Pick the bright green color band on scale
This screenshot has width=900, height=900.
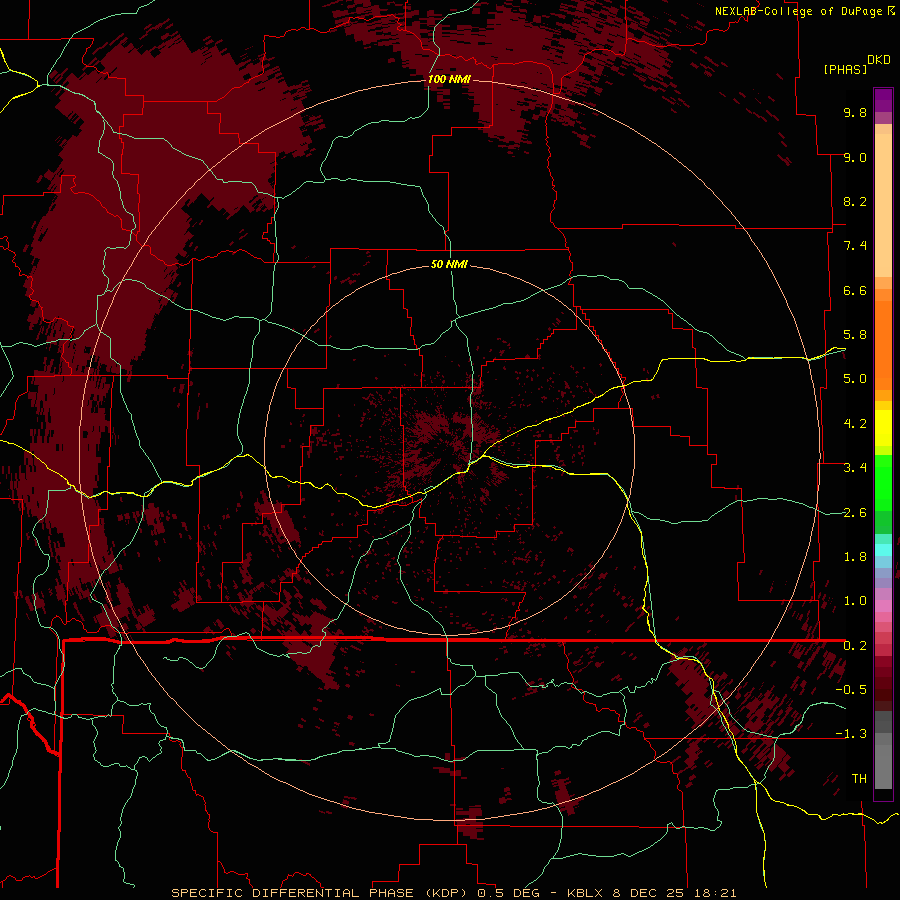(883, 482)
